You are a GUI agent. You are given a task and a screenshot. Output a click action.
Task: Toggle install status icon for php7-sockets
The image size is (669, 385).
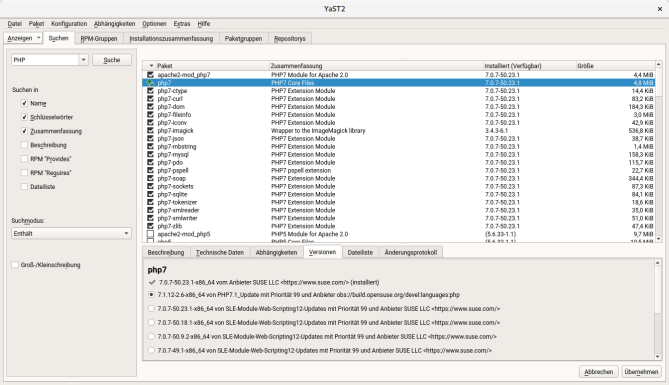point(150,186)
